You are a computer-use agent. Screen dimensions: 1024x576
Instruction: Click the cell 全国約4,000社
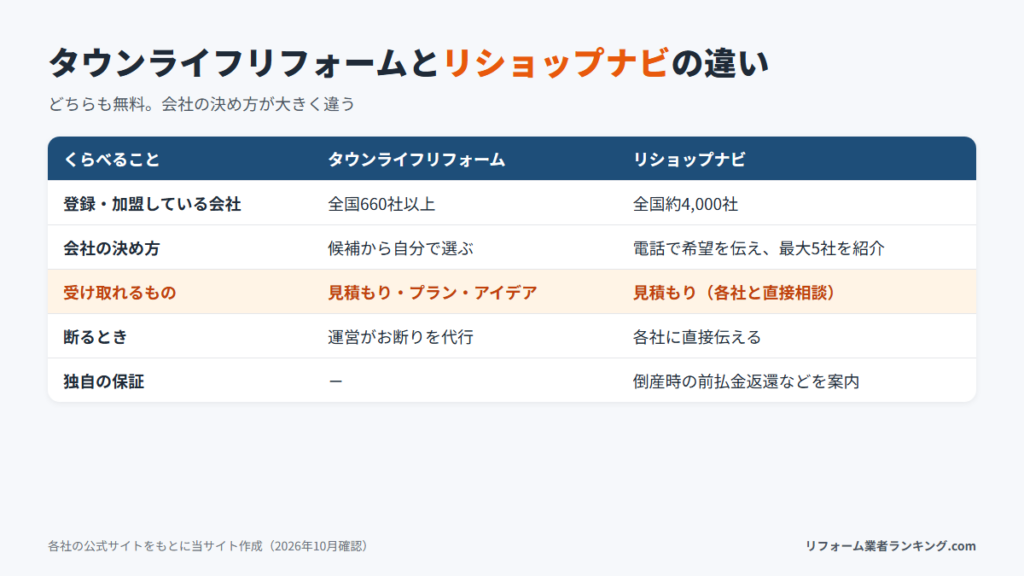[685, 204]
